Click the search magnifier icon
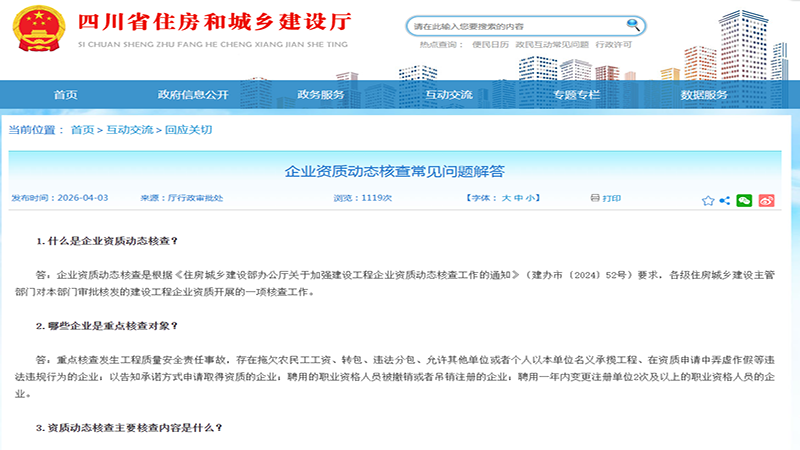Viewport: 800px width, 450px height. click(x=632, y=25)
